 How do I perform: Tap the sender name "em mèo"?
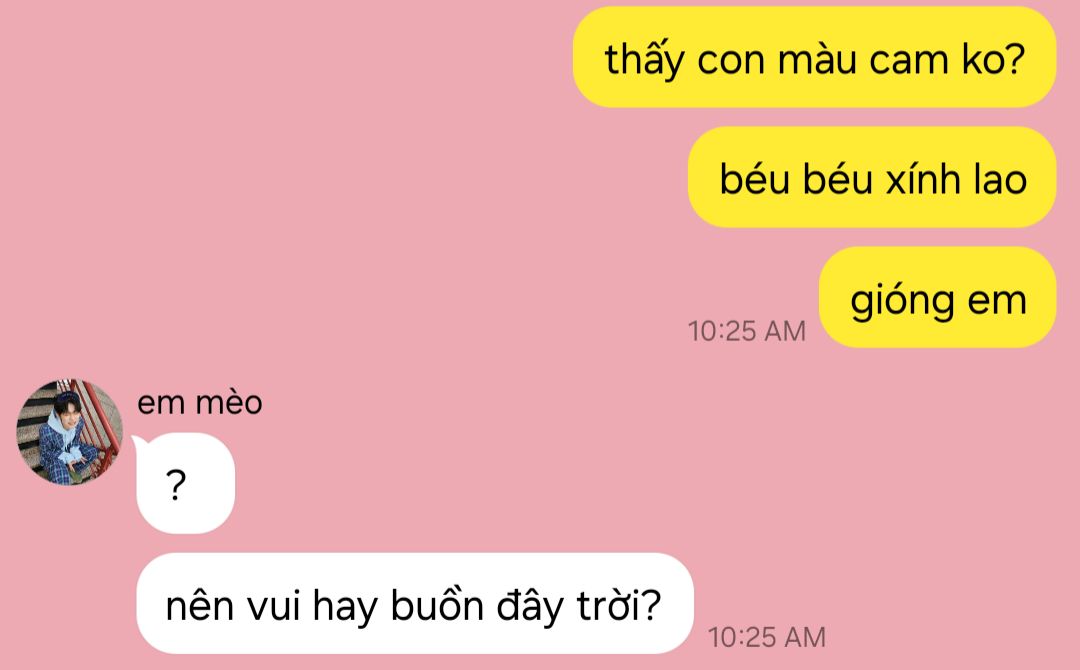(200, 402)
